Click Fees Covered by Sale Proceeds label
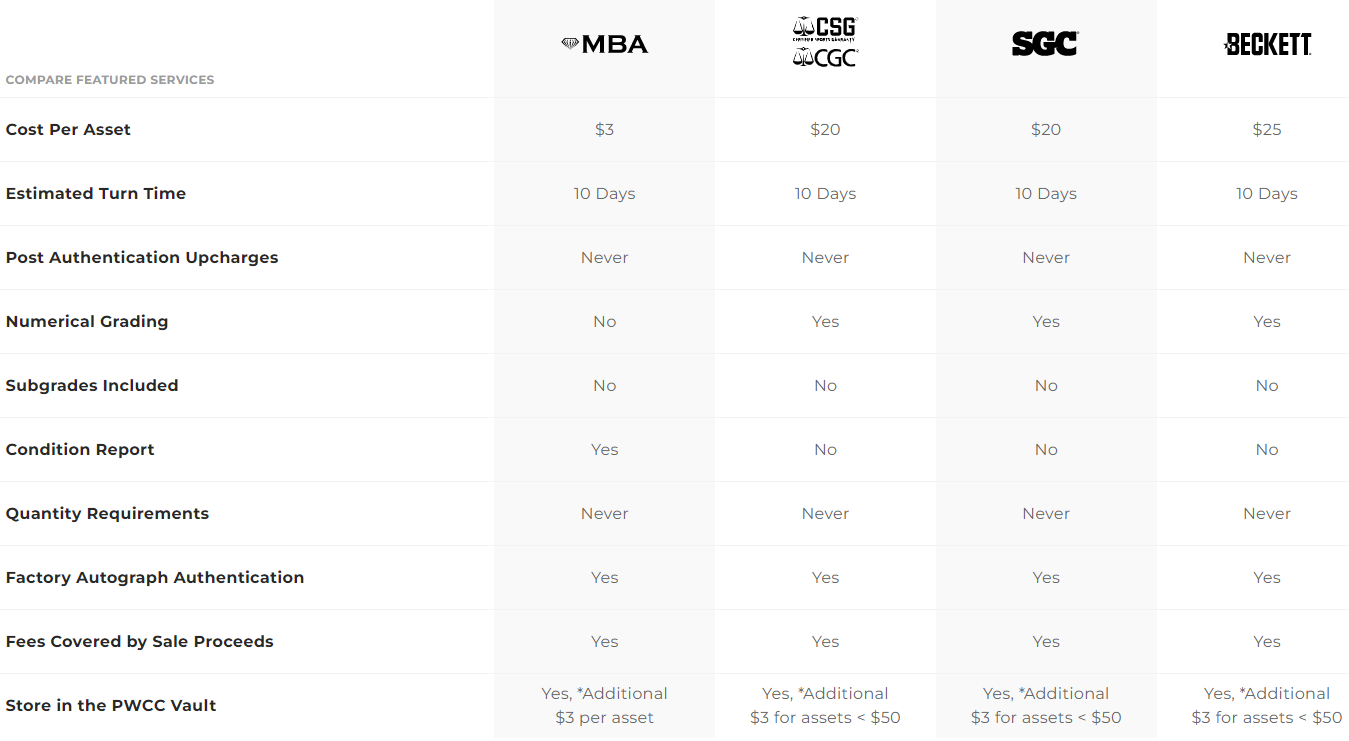 (x=139, y=641)
